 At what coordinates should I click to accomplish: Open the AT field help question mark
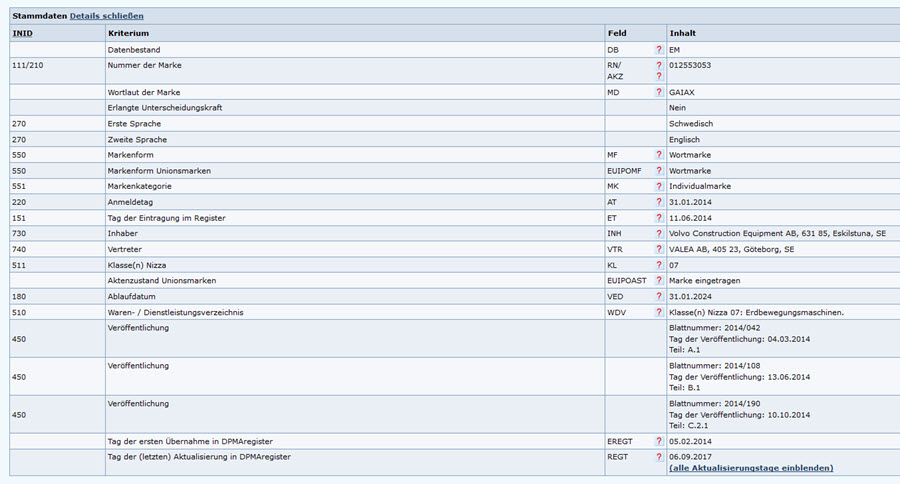tap(659, 202)
